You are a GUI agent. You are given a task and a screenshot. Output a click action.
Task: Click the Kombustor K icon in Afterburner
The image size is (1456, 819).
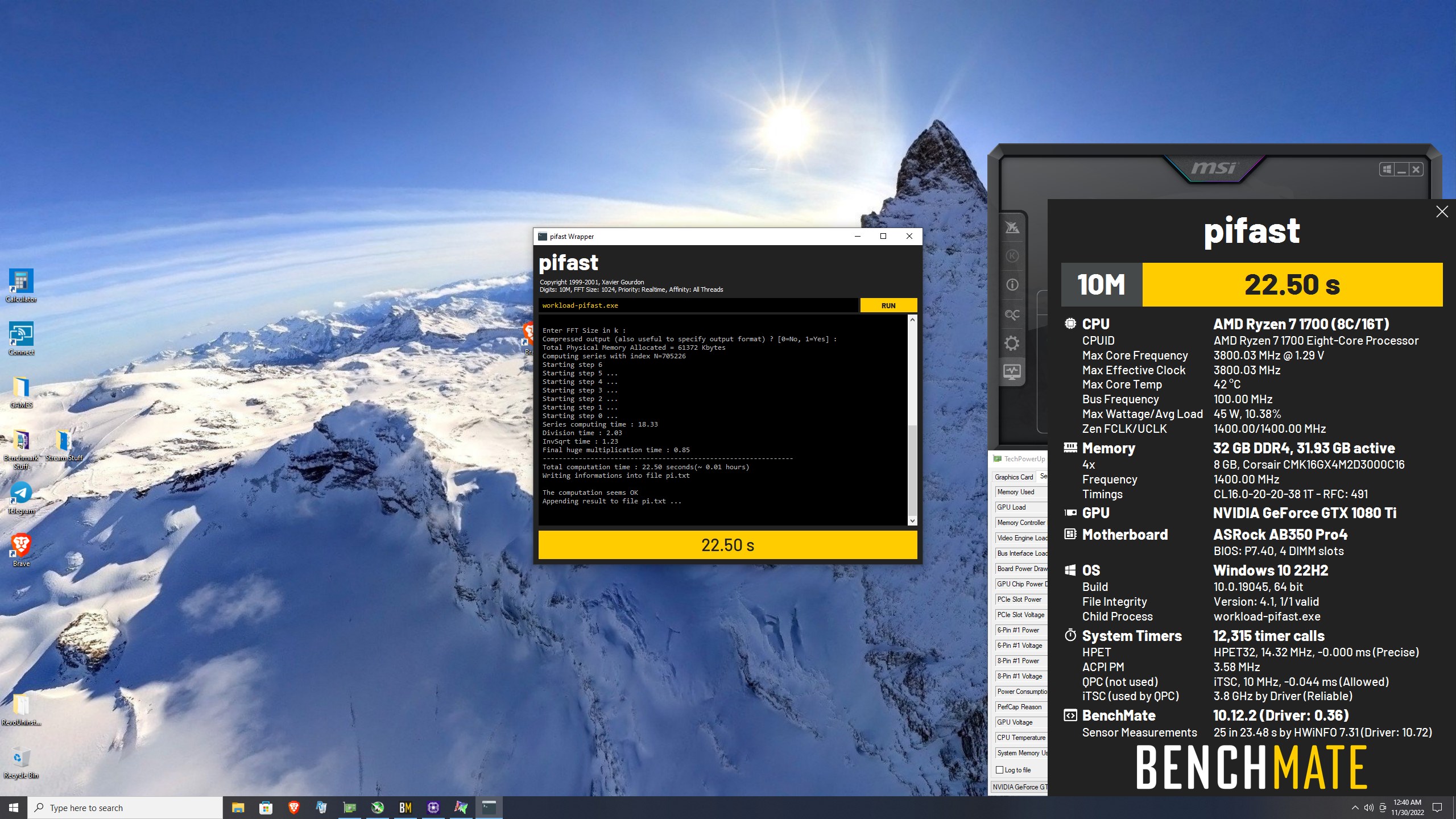pyautogui.click(x=1012, y=256)
